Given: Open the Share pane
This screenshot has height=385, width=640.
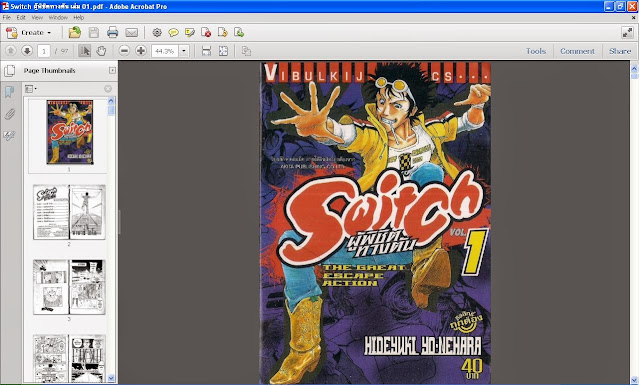Looking at the screenshot, I should (620, 51).
